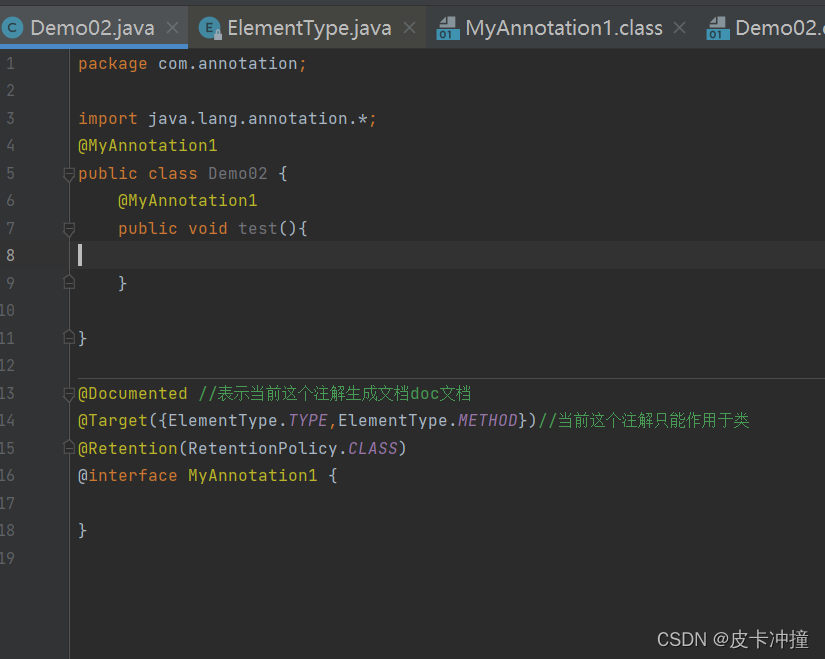Image resolution: width=825 pixels, height=659 pixels.
Task: Collapse the test() method fold marker on line 7
Action: click(x=69, y=229)
